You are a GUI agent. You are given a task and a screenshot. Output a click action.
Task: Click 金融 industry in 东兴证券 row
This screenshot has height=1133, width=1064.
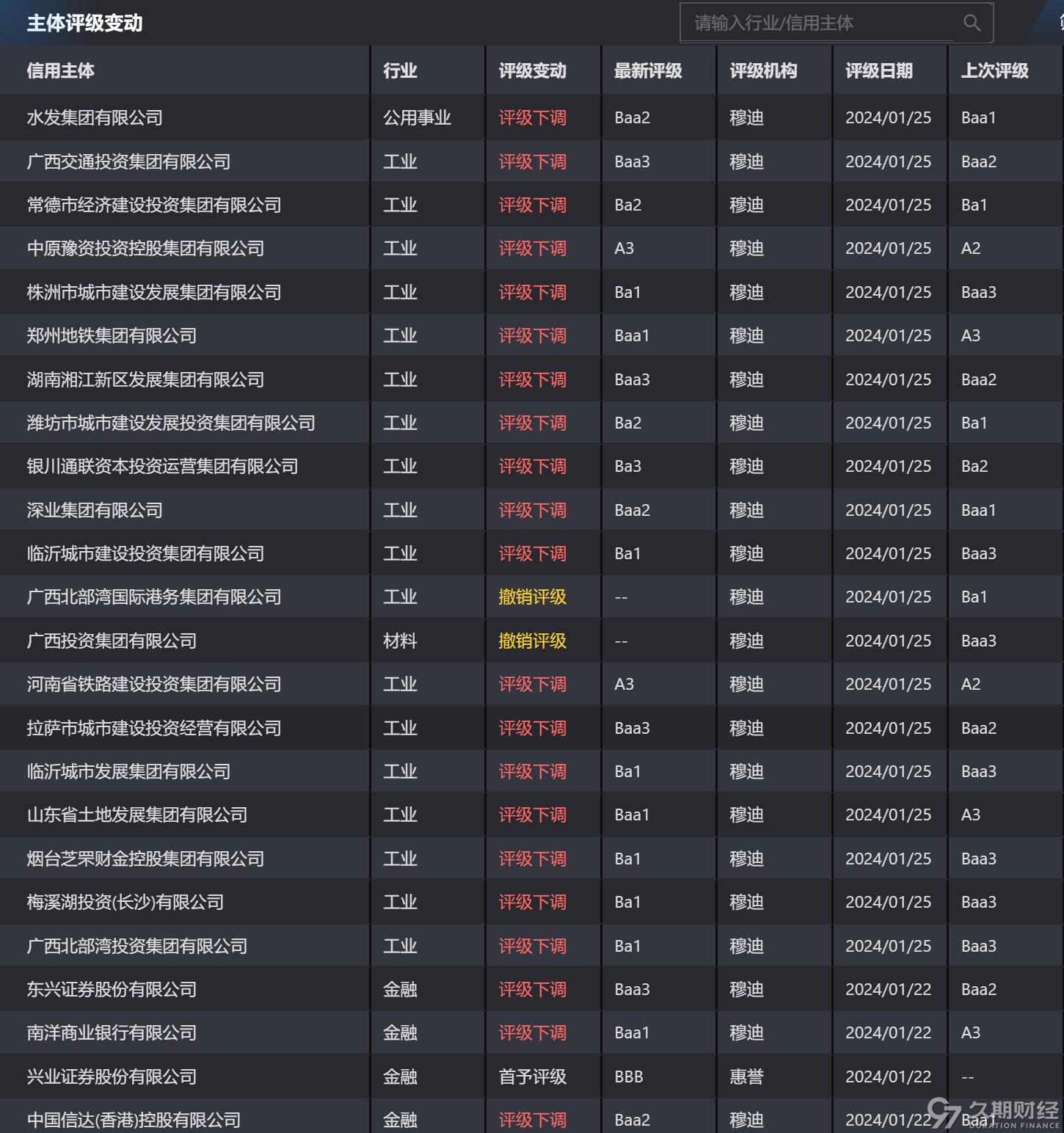400,989
